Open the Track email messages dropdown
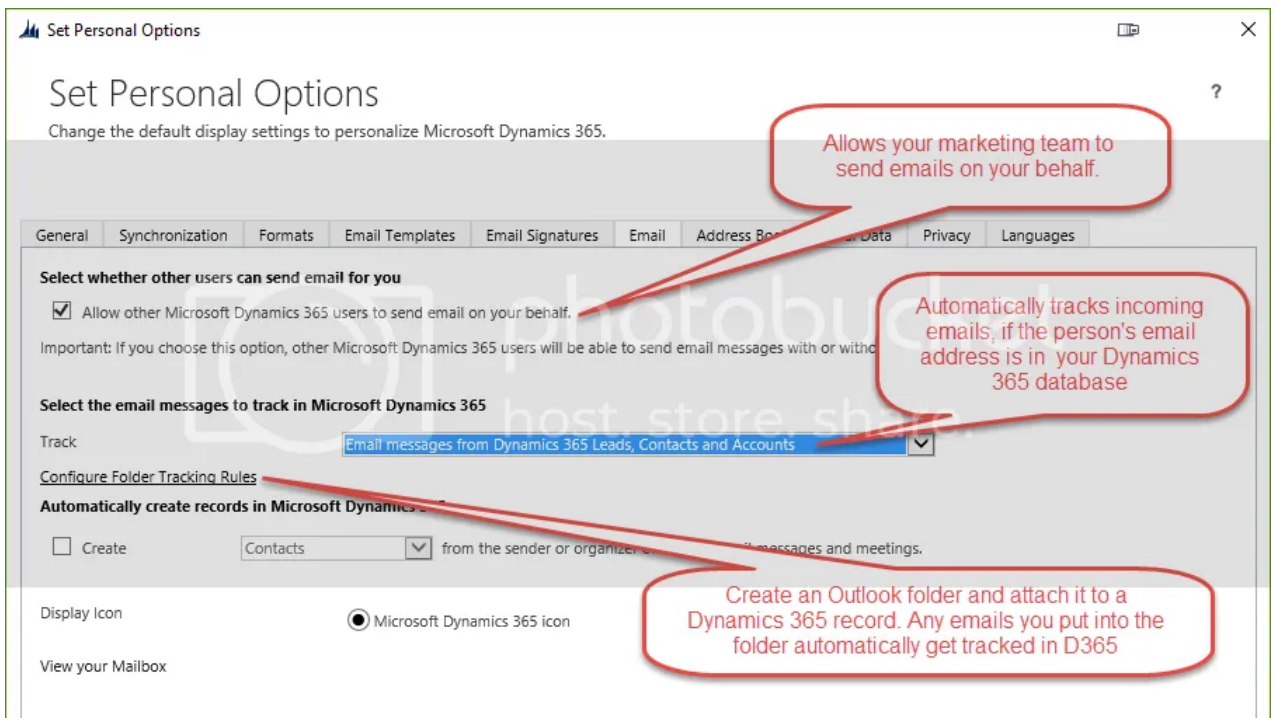1276x724 pixels. click(x=638, y=445)
